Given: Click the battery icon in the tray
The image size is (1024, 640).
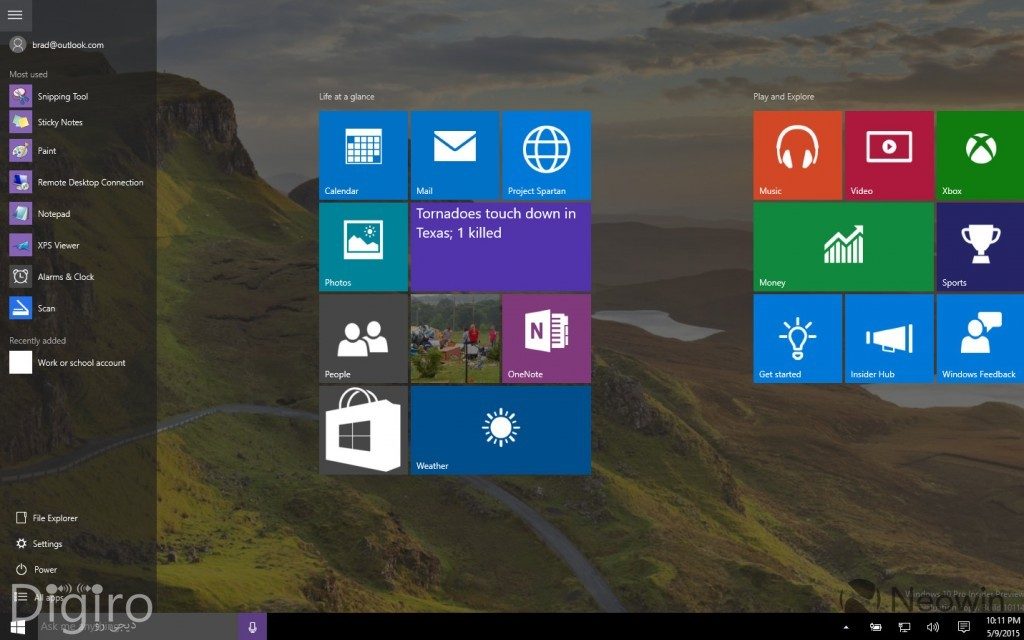Looking at the screenshot, I should (x=876, y=628).
